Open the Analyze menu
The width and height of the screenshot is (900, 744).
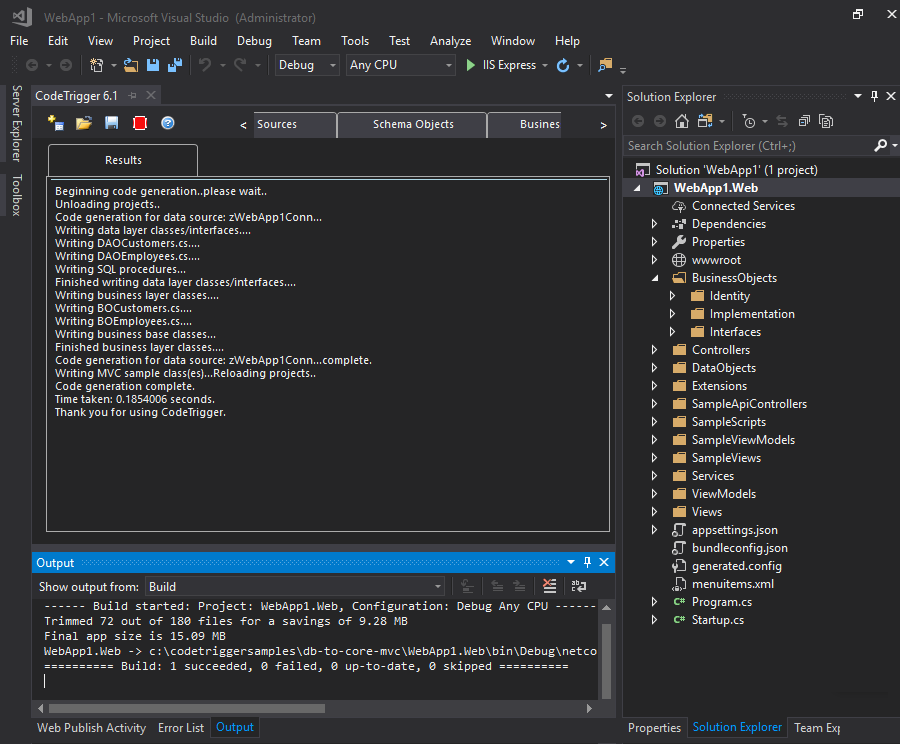(450, 41)
